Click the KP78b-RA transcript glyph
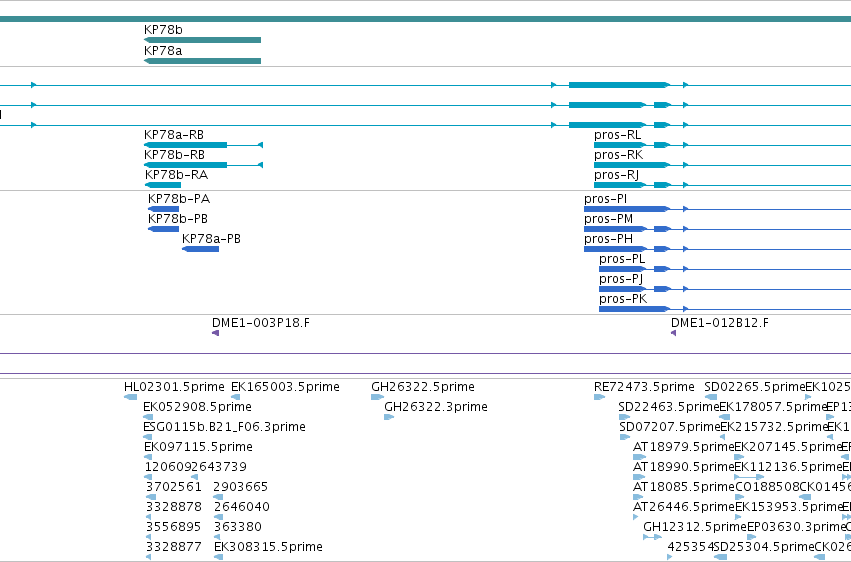The image size is (851, 562). (x=163, y=185)
